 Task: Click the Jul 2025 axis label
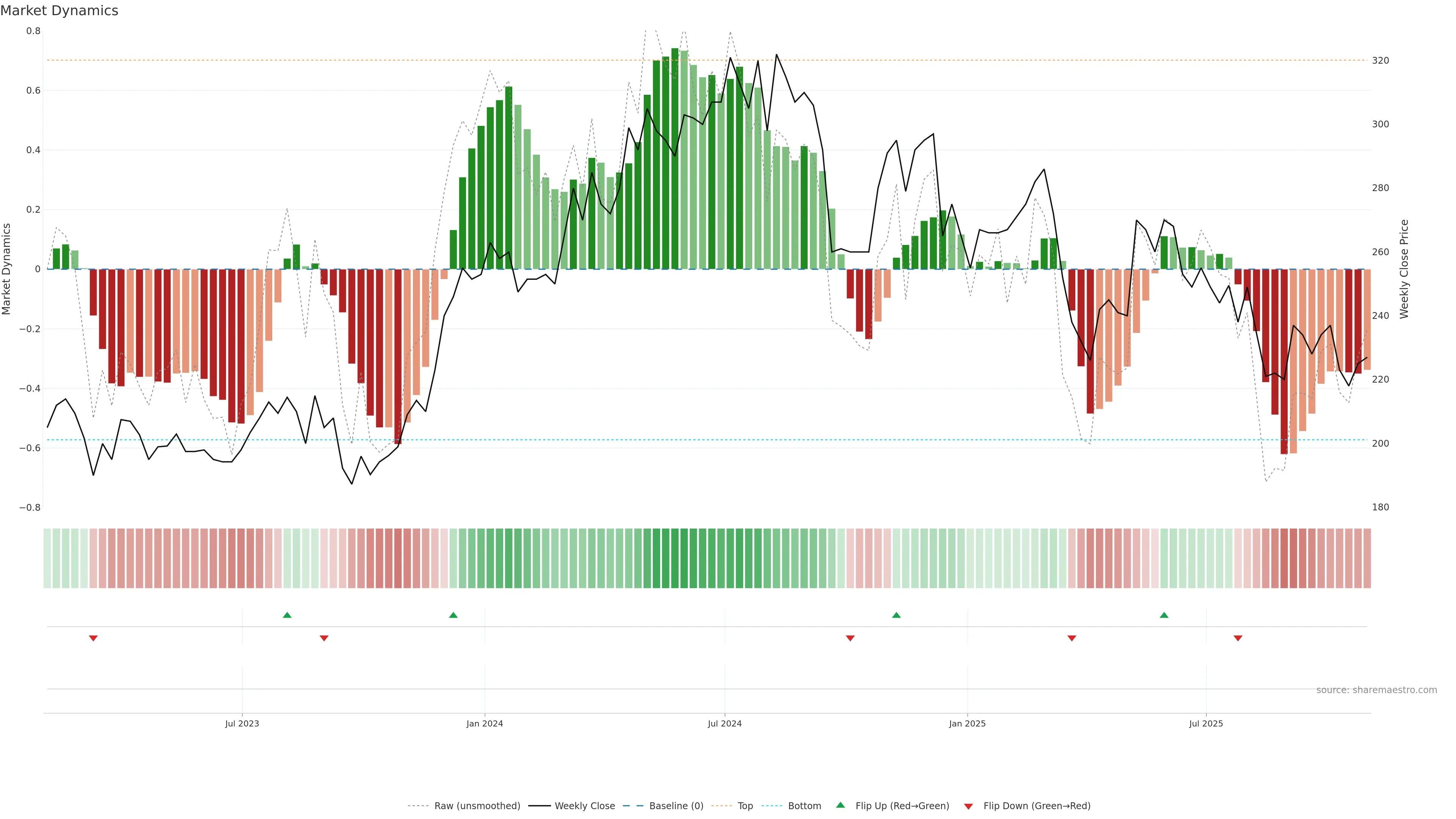[x=1206, y=723]
